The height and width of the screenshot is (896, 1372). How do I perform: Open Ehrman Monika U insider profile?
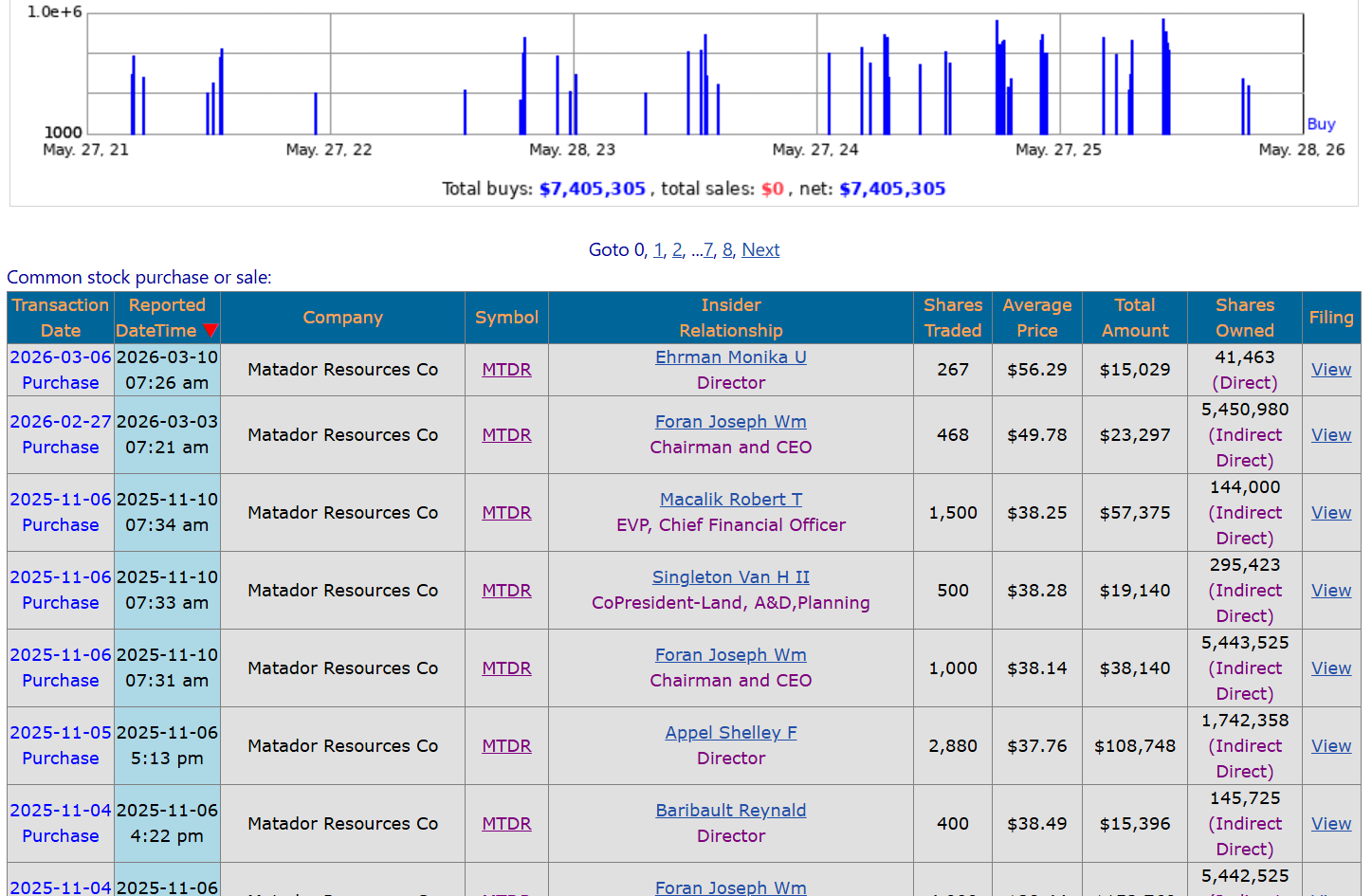coord(731,357)
